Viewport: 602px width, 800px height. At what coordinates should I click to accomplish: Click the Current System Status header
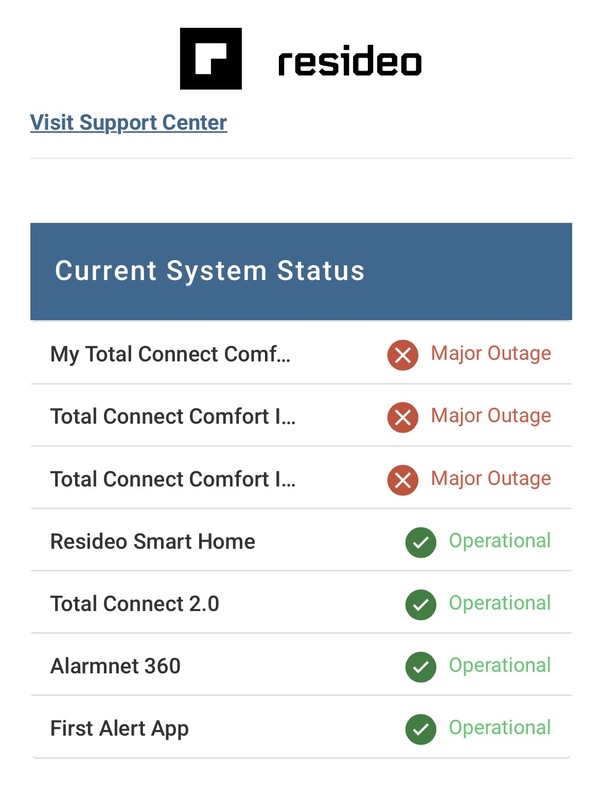[x=210, y=271]
